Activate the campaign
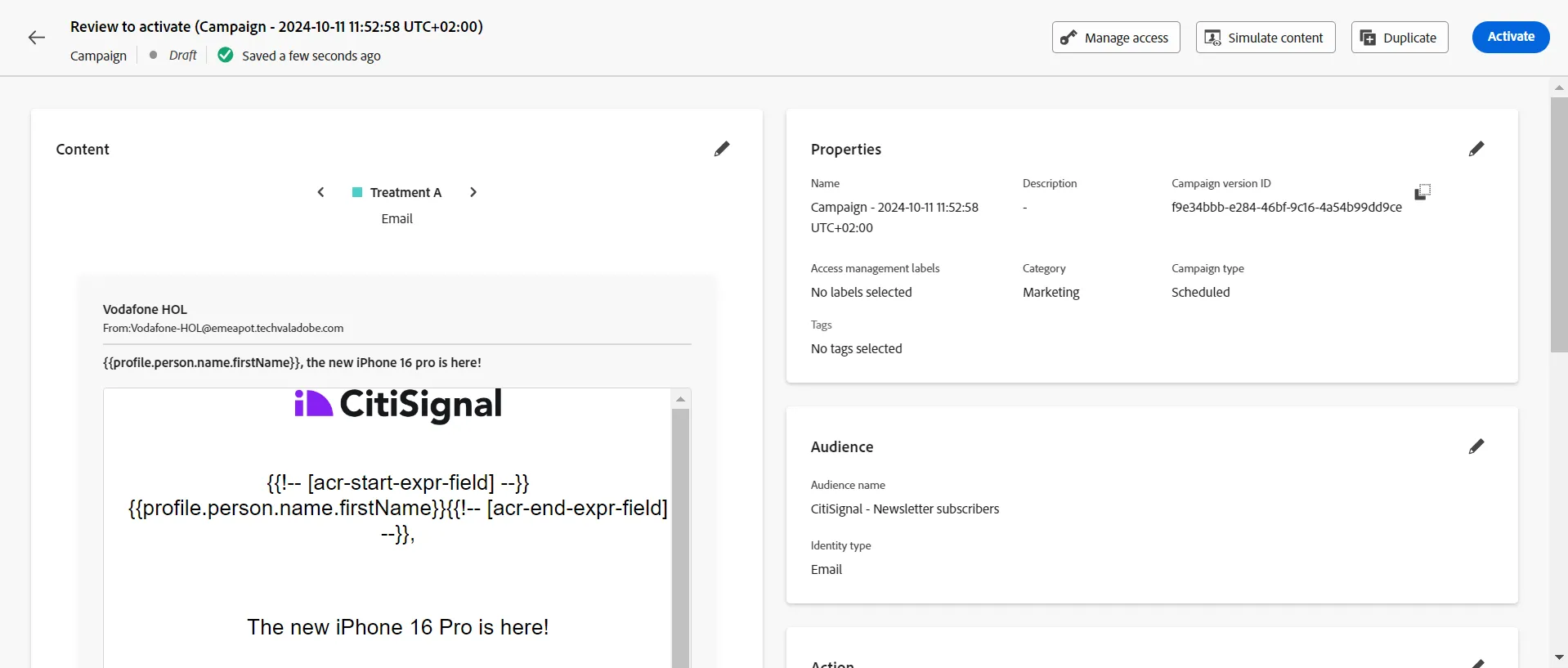This screenshot has height=668, width=1568. tap(1511, 37)
